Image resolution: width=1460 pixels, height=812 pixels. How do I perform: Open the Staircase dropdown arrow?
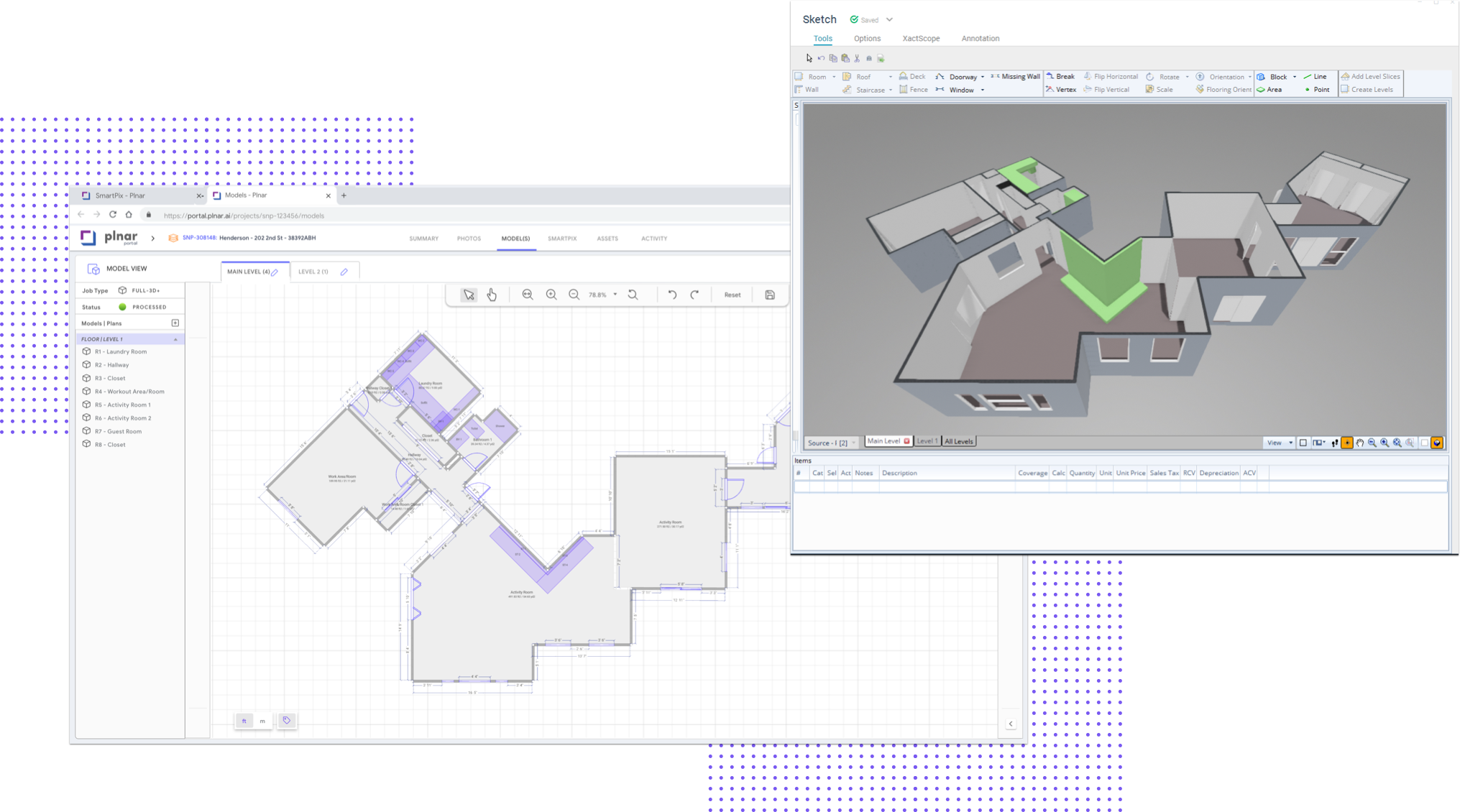click(891, 90)
